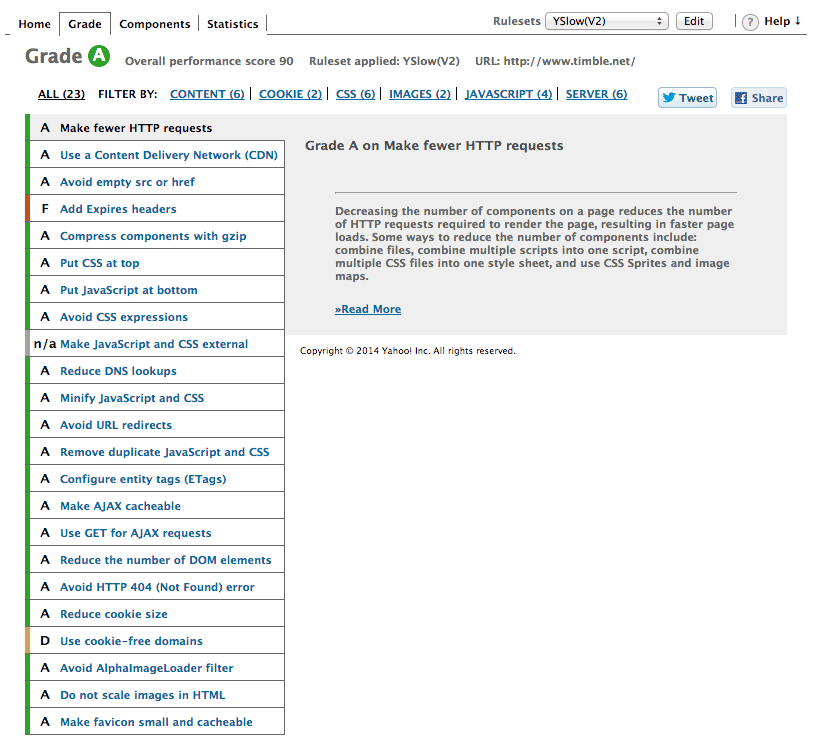
Task: Filter rules by CSS (6)
Action: click(x=355, y=94)
